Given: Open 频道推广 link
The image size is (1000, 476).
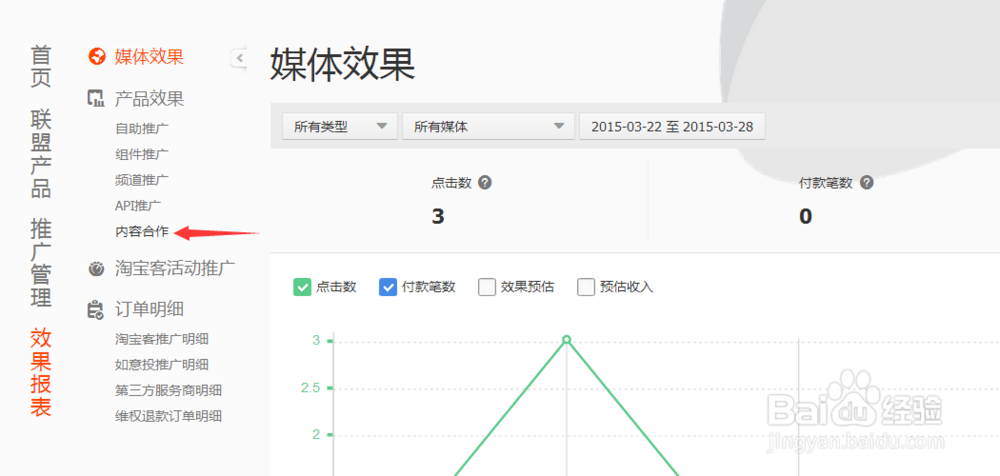Looking at the screenshot, I should (x=142, y=180).
